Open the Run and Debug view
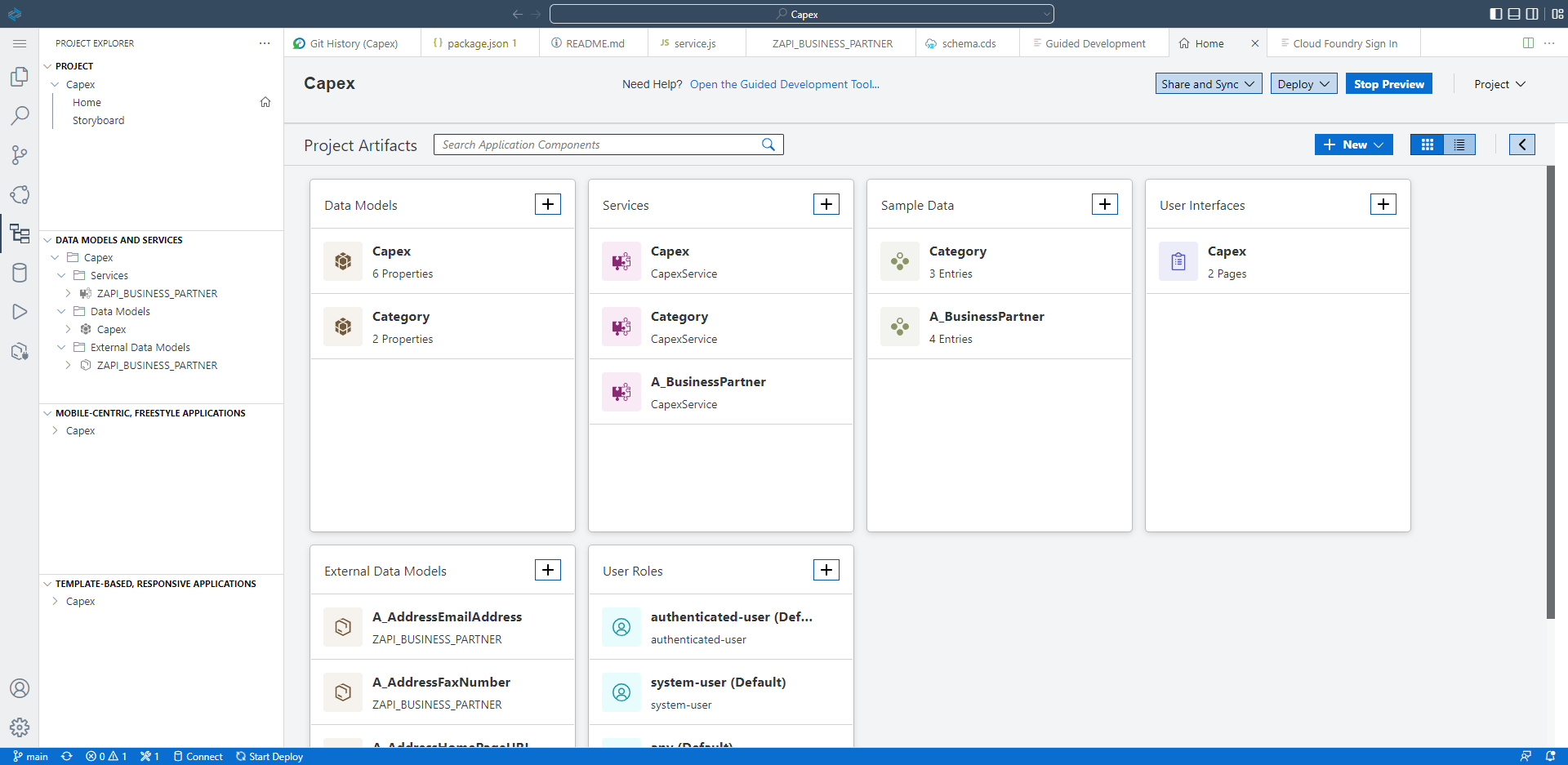1568x765 pixels. tap(20, 312)
